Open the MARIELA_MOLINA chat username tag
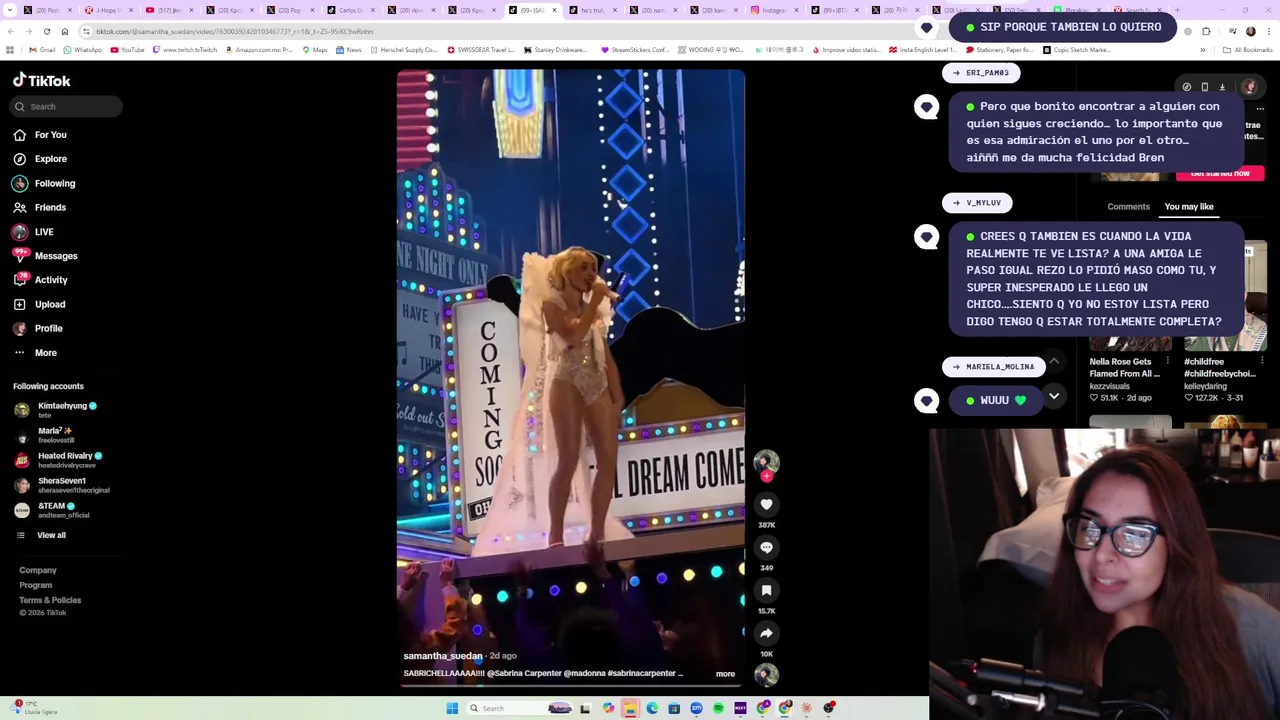This screenshot has width=1280, height=720. click(x=993, y=367)
